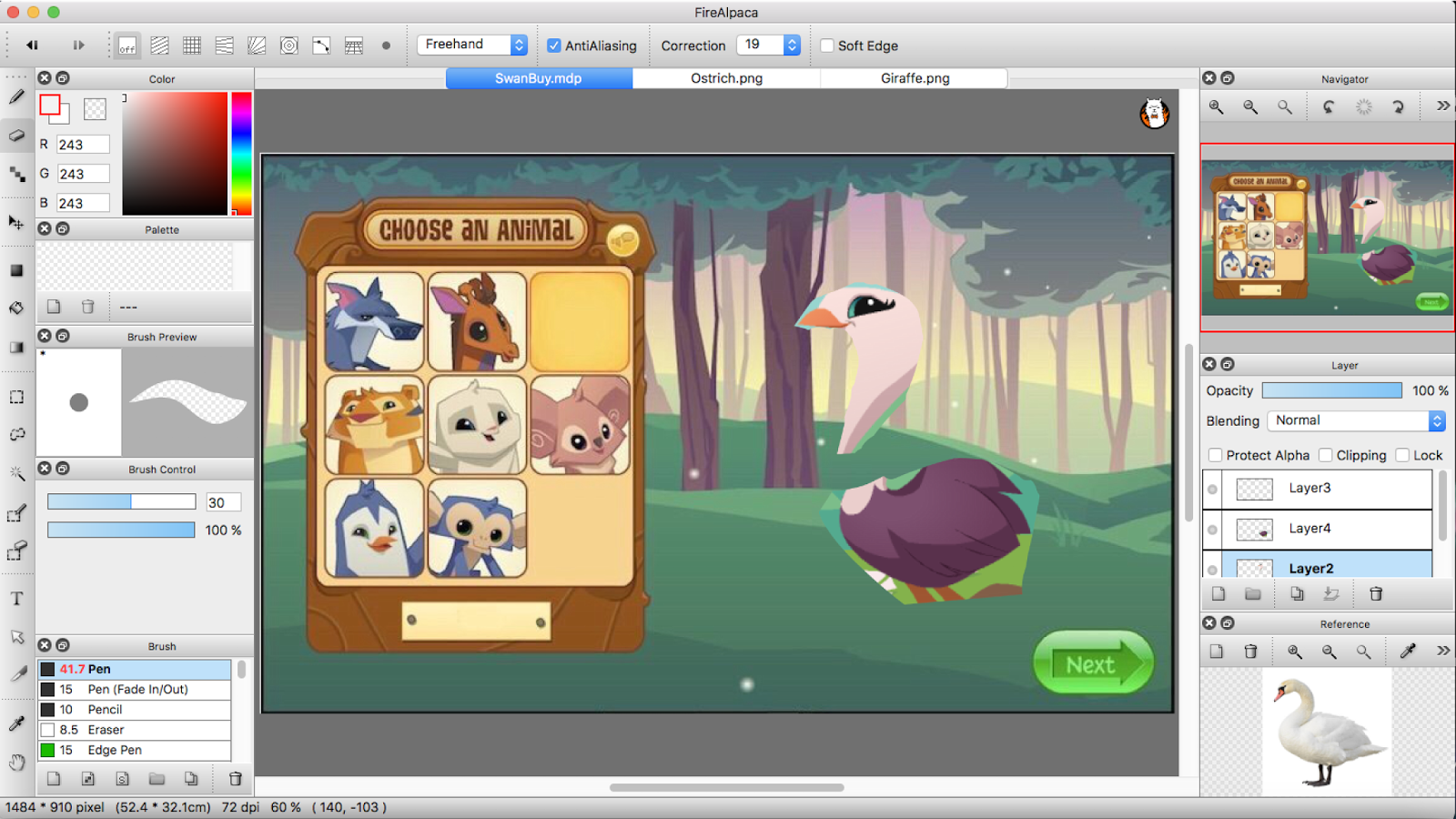Click the undo arrow in top toolbar
The image size is (1456, 819).
[33, 45]
